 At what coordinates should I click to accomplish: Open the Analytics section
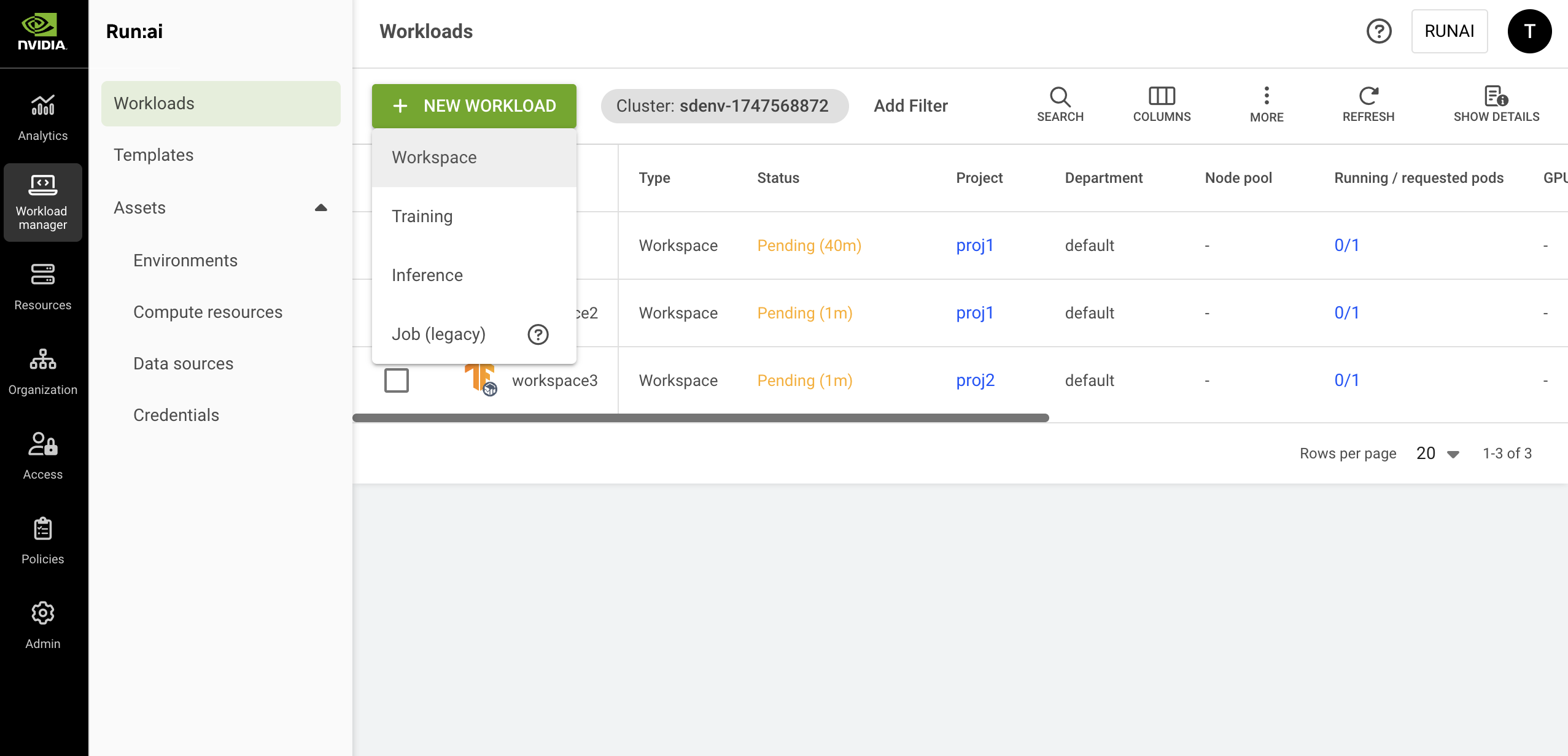pyautogui.click(x=42, y=117)
